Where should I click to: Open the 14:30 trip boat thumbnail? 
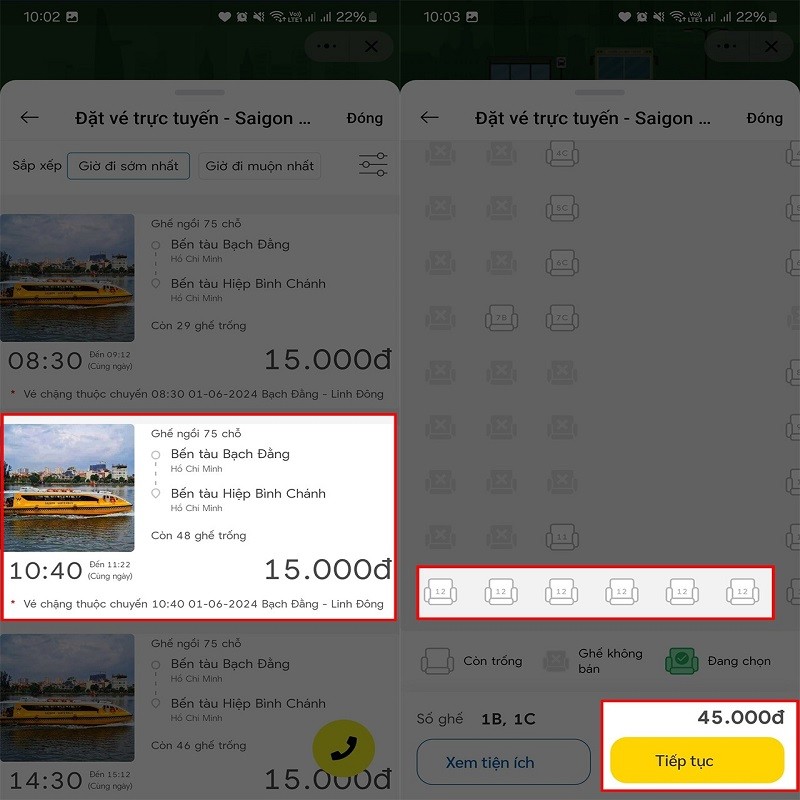pos(67,697)
